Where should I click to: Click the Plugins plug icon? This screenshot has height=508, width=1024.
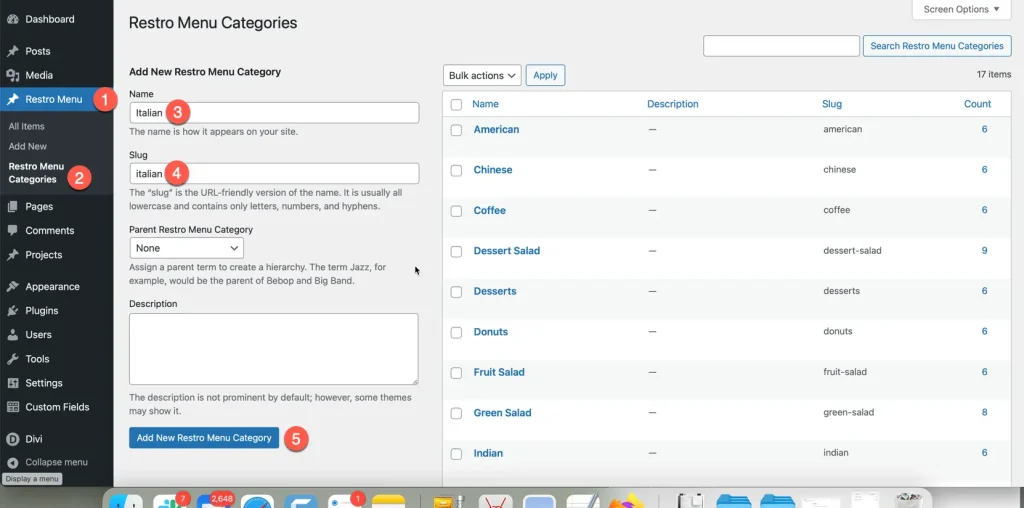tap(12, 311)
